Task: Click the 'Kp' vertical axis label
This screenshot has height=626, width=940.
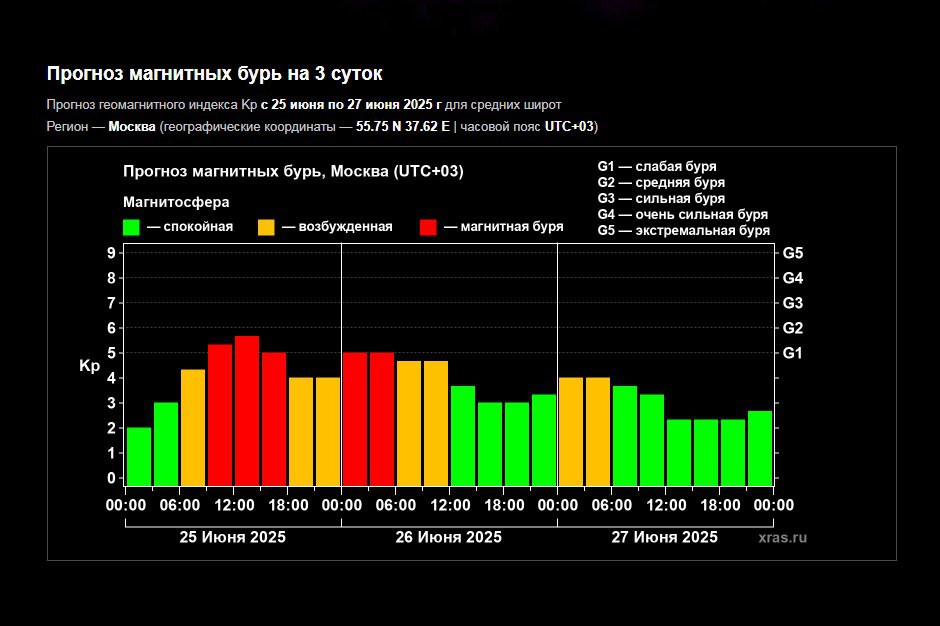Action: [89, 366]
